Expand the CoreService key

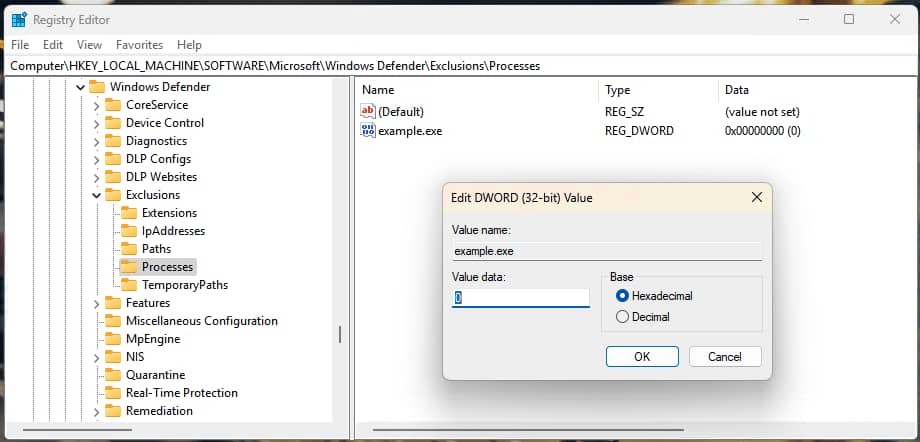(97, 106)
